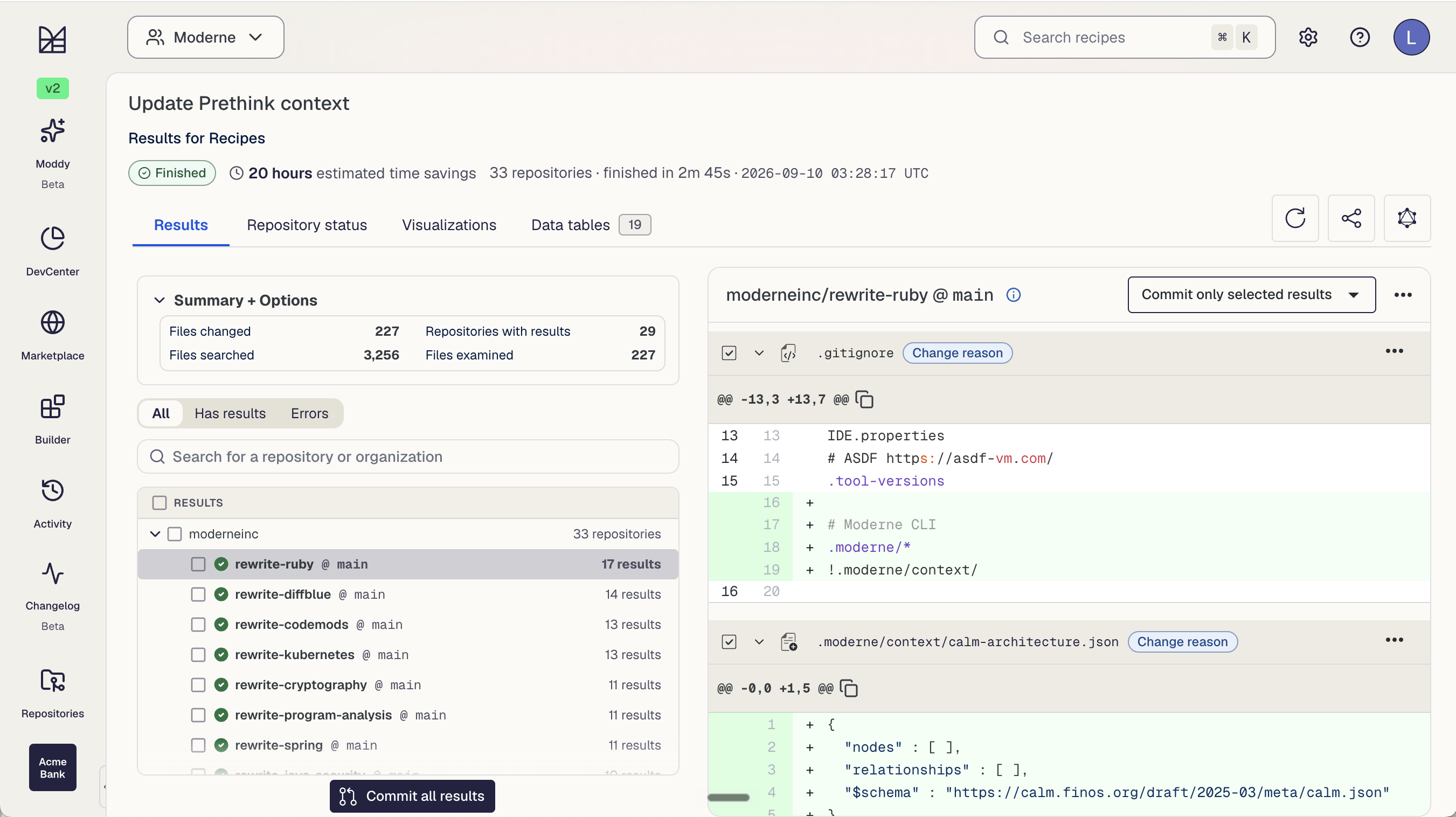Open the help icon
Image resolution: width=1456 pixels, height=817 pixels.
pos(1360,37)
